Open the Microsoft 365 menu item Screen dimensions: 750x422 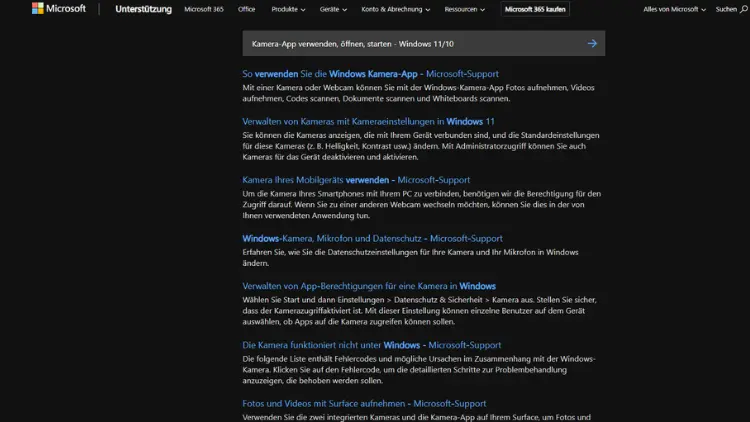point(204,9)
